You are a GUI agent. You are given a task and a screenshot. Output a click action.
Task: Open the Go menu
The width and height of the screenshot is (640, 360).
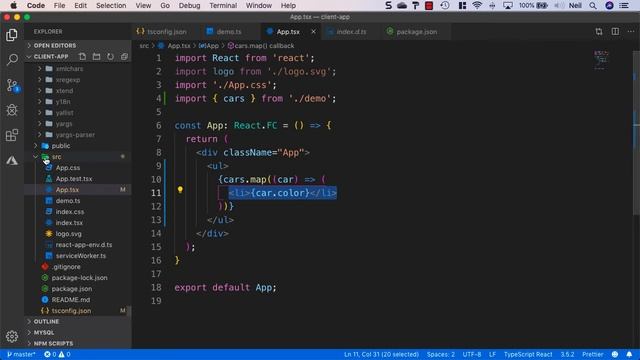coord(165,6)
